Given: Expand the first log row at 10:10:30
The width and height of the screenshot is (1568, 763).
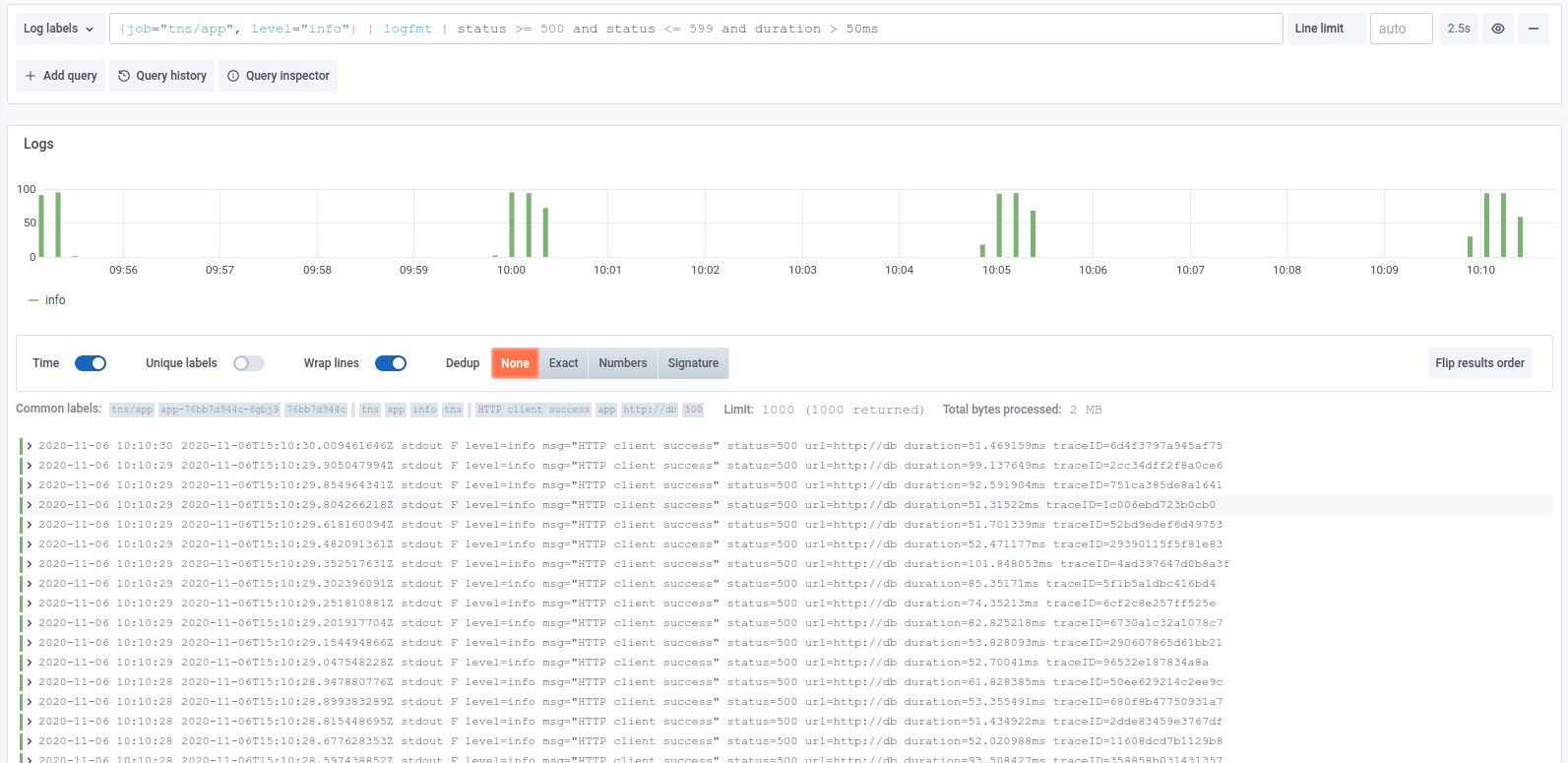Looking at the screenshot, I should click(30, 446).
